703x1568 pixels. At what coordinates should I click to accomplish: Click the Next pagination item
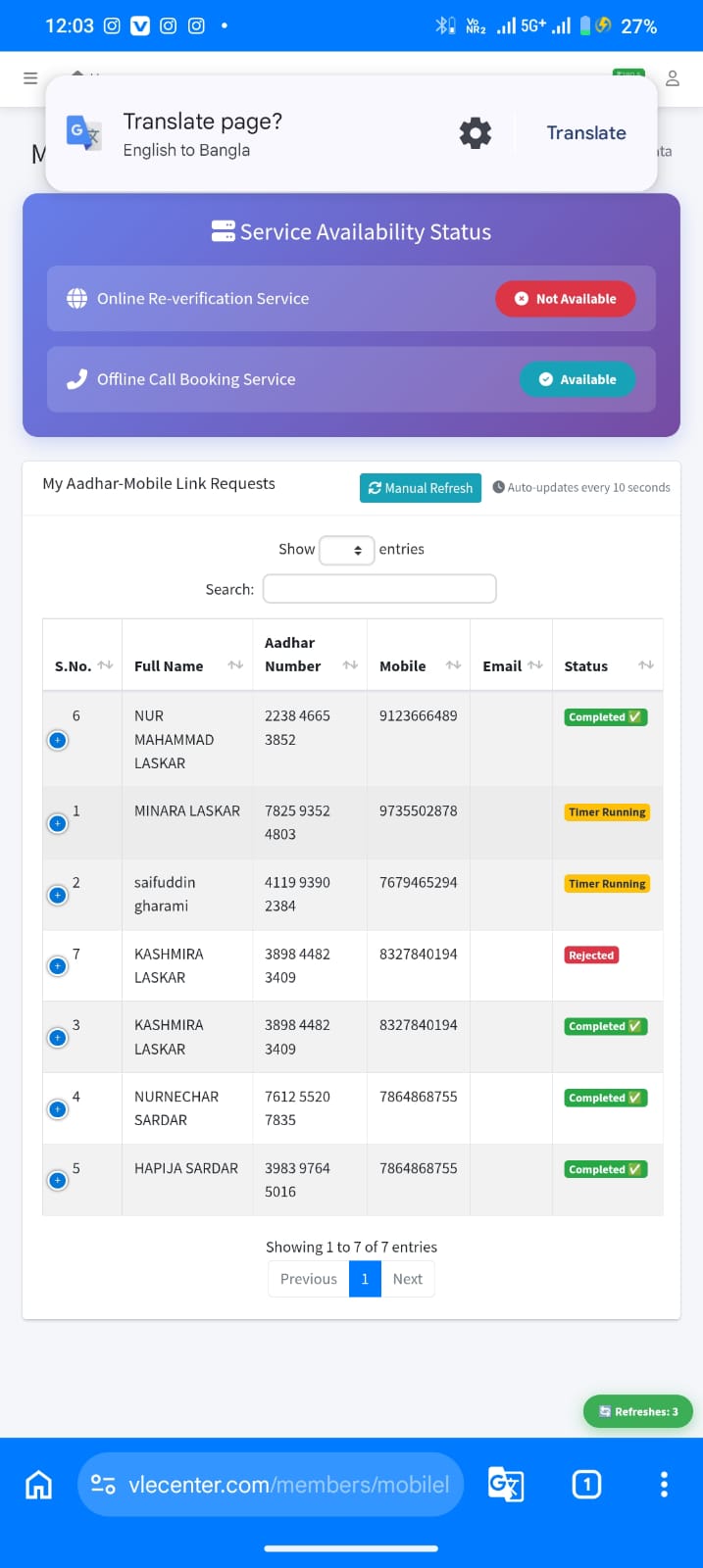point(407,1279)
